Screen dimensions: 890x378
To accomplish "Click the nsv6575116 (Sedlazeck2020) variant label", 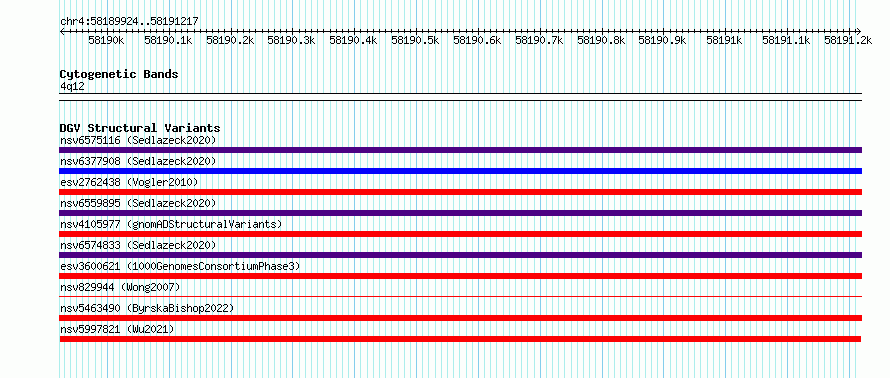I will tap(138, 140).
